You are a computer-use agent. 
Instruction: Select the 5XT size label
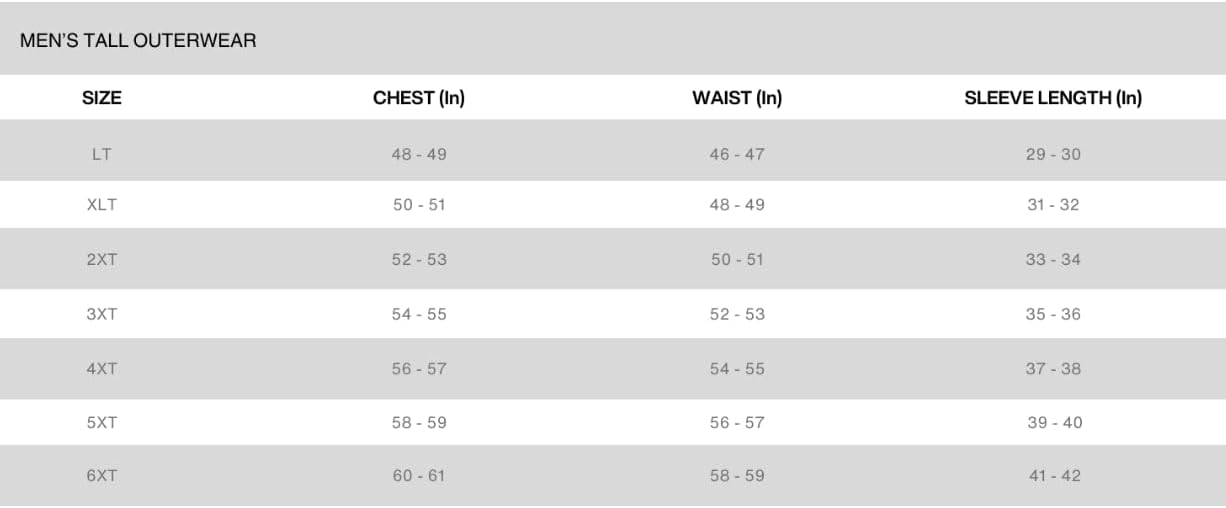tap(102, 422)
